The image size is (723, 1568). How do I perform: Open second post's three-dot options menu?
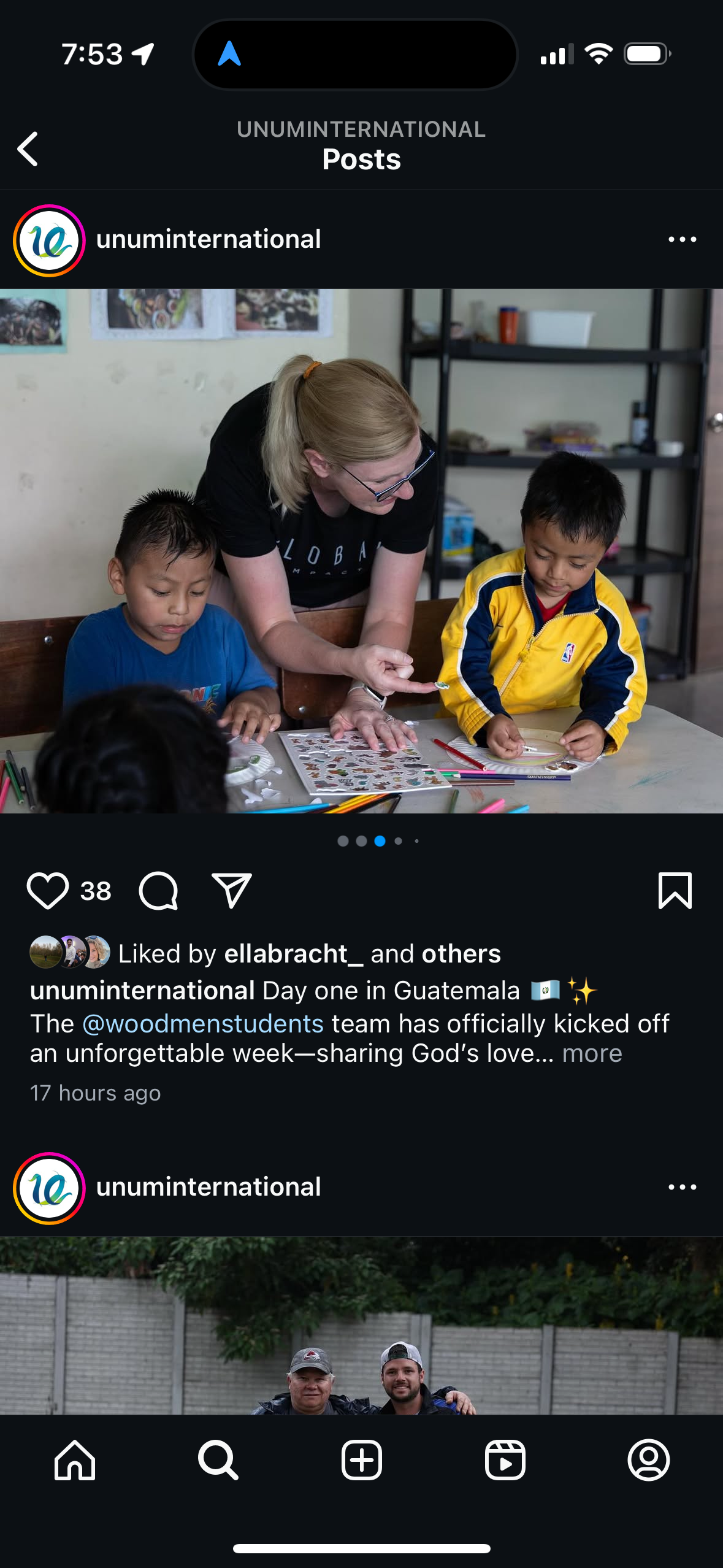682,1187
